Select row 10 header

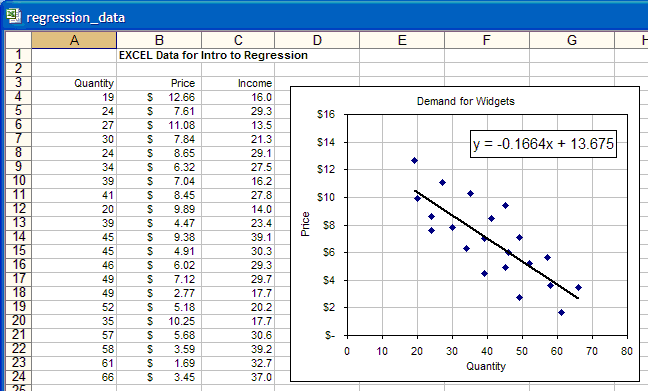[x=18, y=181]
